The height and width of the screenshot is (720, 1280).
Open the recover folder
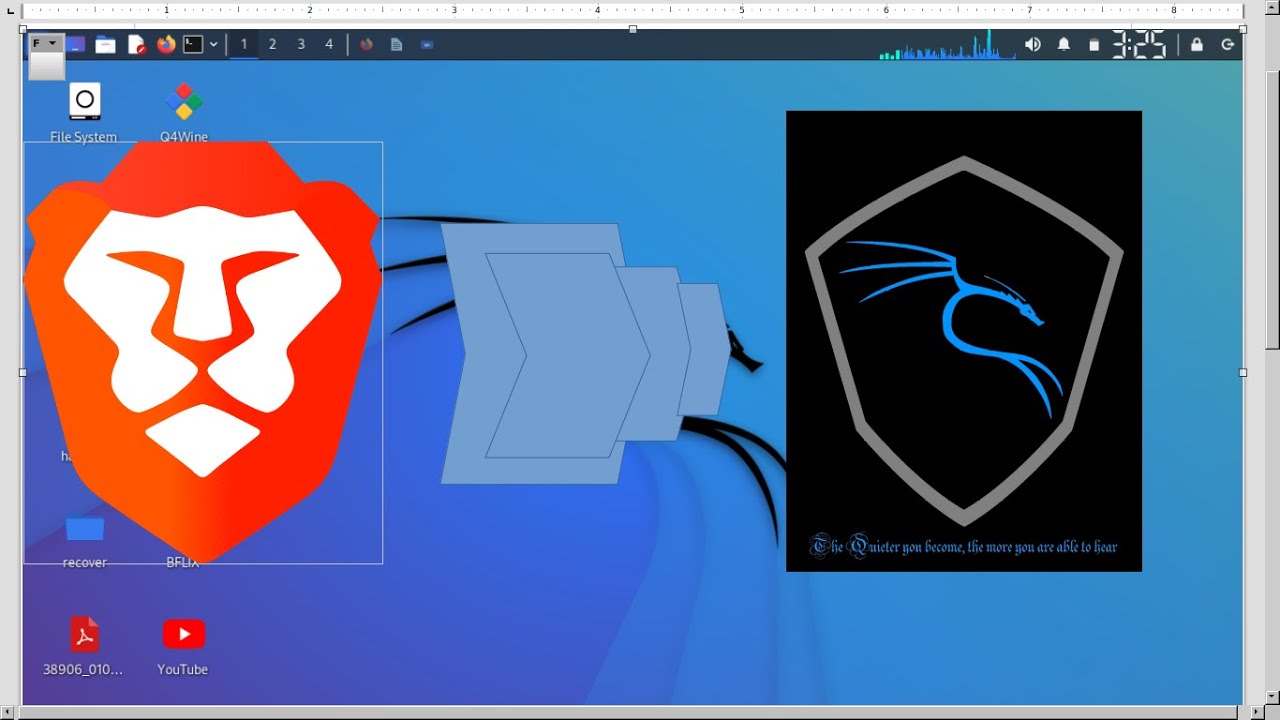[x=85, y=541]
